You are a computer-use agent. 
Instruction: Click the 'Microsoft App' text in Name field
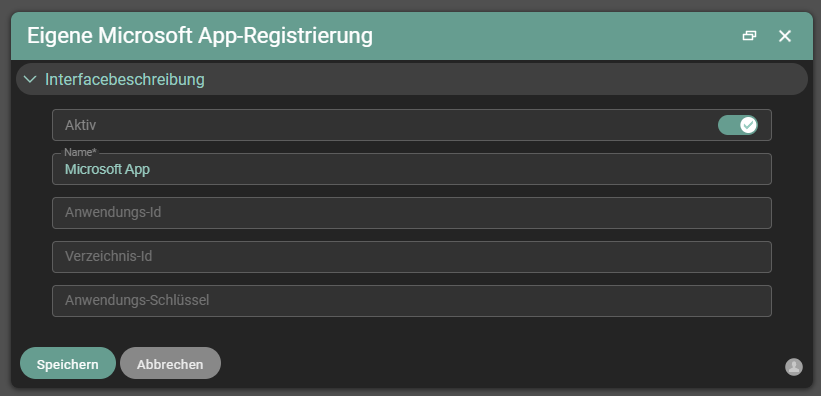[x=107, y=170]
